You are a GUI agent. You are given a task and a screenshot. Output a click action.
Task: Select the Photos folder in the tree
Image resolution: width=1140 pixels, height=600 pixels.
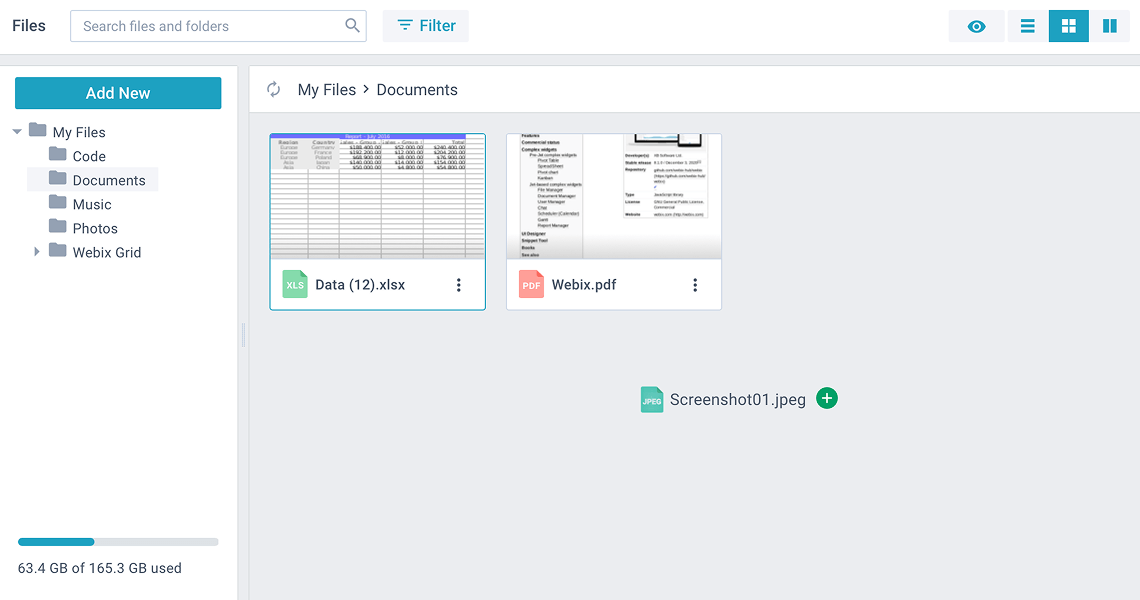coord(95,228)
